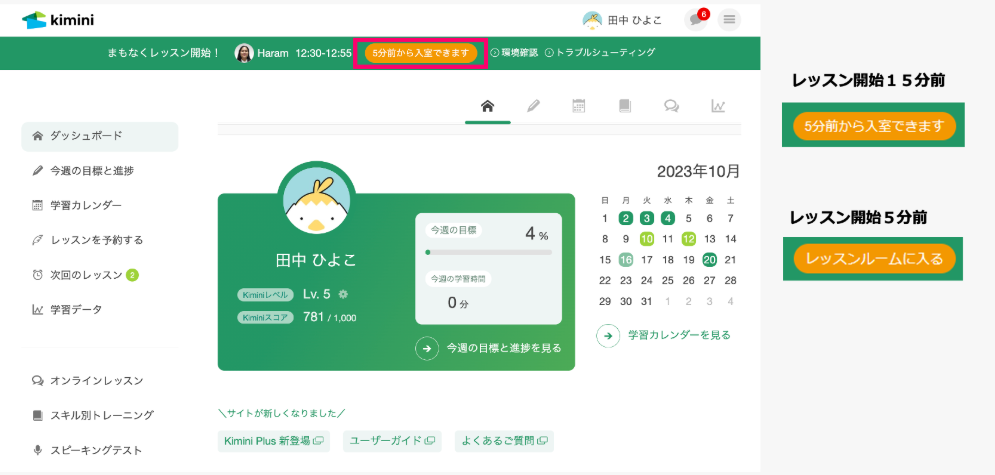995x475 pixels.
Task: Select the pencil tab icon
Action: pyautogui.click(x=534, y=106)
